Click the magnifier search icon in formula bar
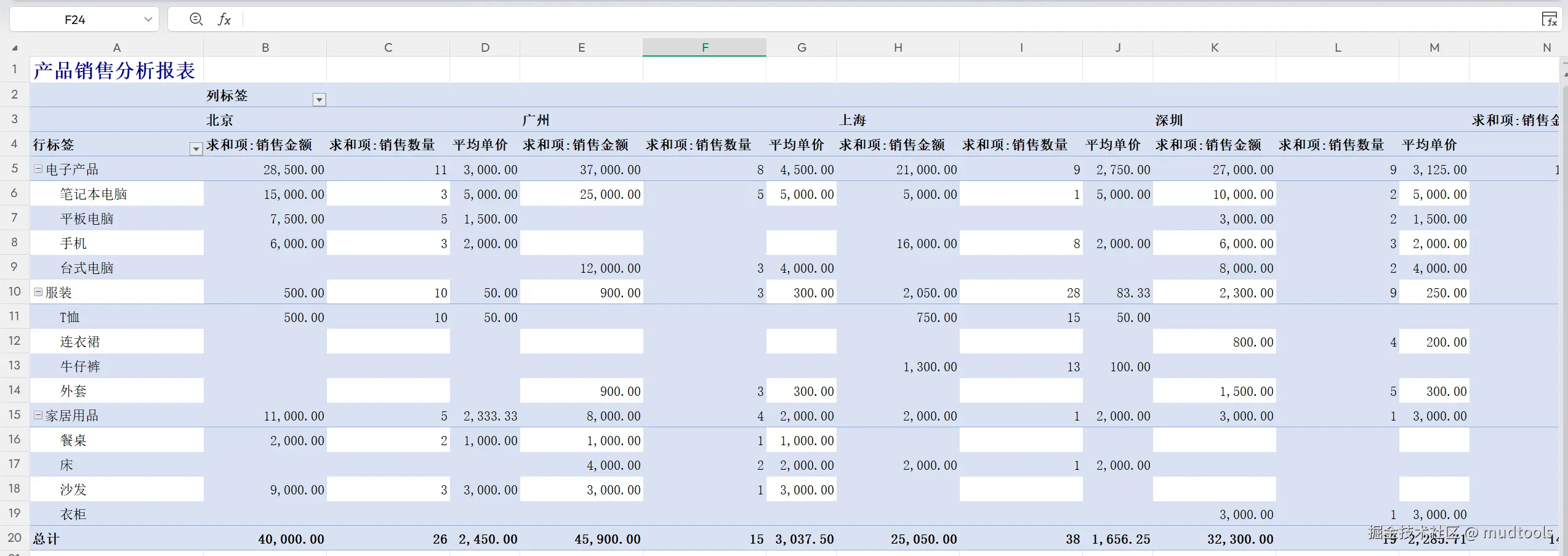The width and height of the screenshot is (1568, 556). click(x=196, y=19)
